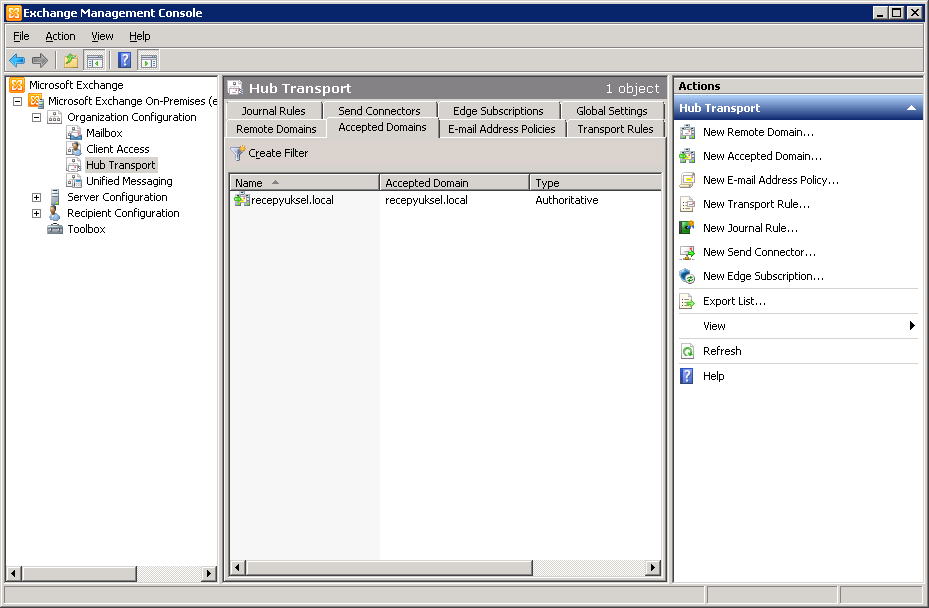This screenshot has width=929, height=608.
Task: Click the result list horizontal scrollbar thumb
Action: coord(389,568)
